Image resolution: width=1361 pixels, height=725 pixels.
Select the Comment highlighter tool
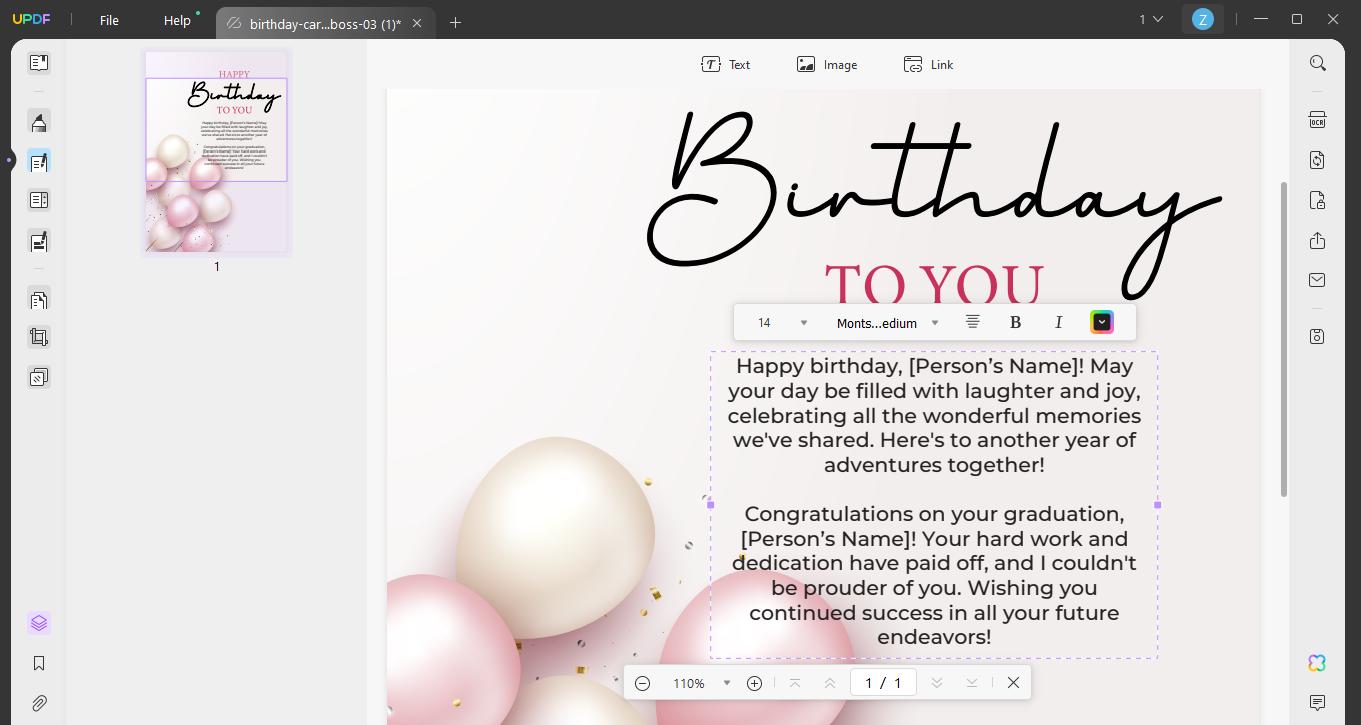[x=39, y=122]
